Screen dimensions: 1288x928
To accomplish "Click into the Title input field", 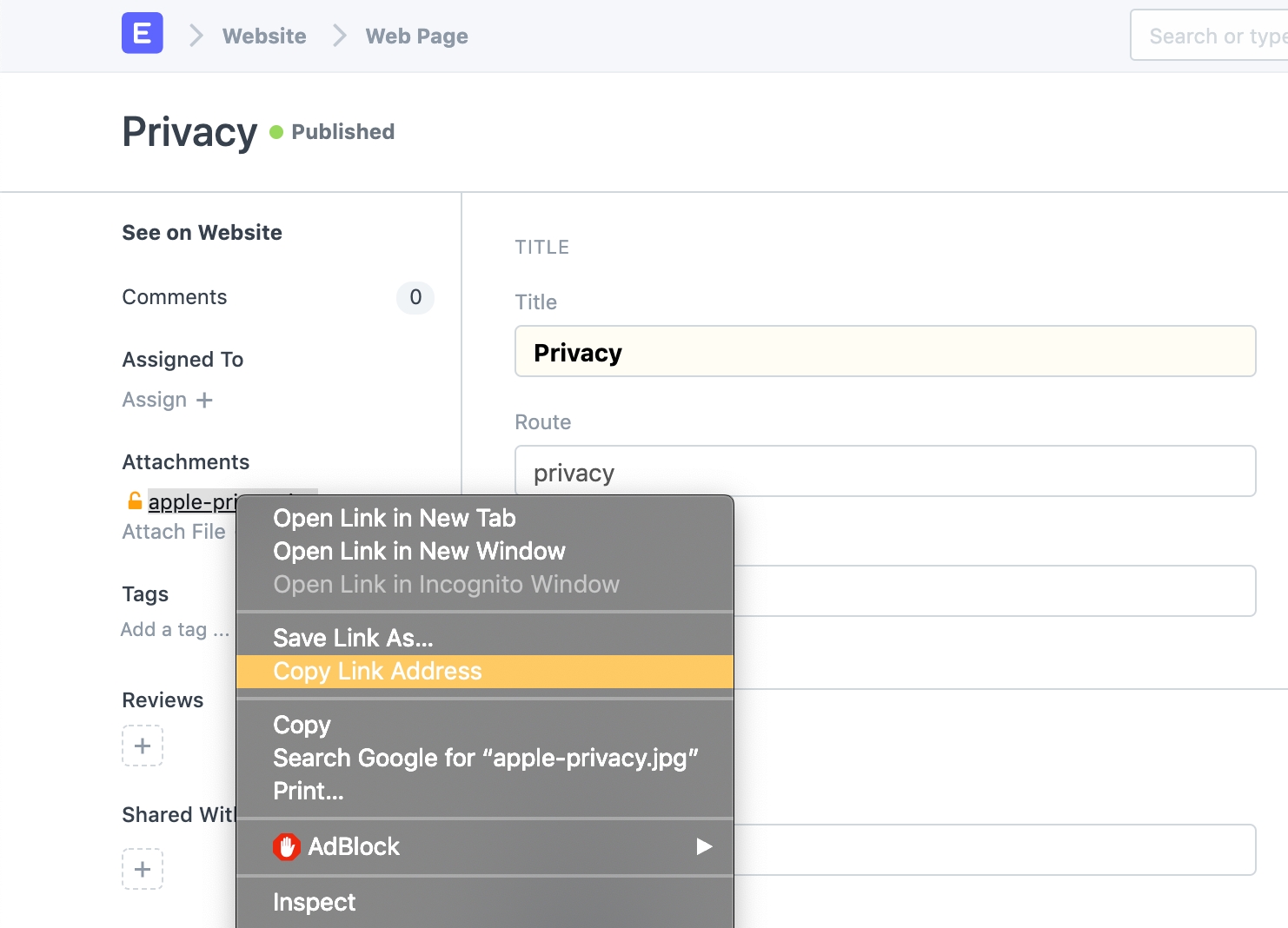I will [885, 352].
